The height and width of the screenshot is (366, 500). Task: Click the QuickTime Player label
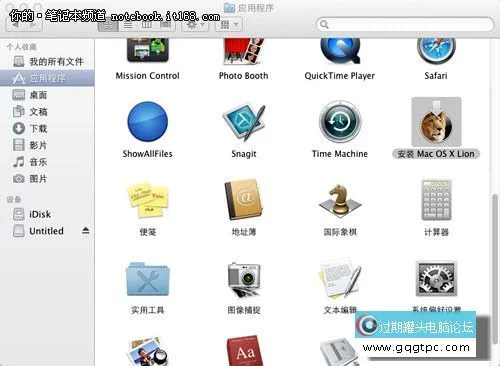tap(340, 76)
